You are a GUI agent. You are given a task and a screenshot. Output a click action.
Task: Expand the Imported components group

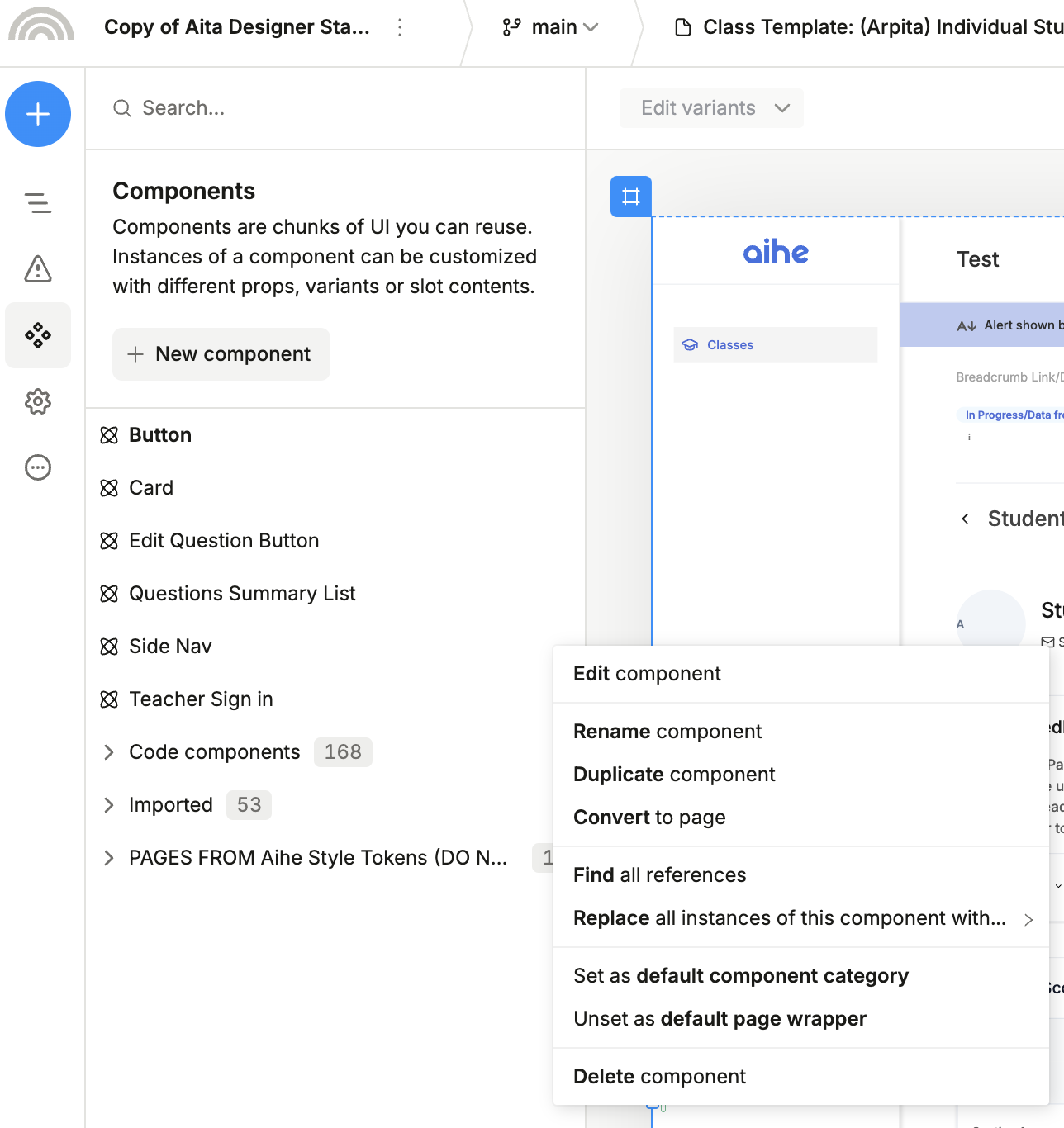[109, 805]
